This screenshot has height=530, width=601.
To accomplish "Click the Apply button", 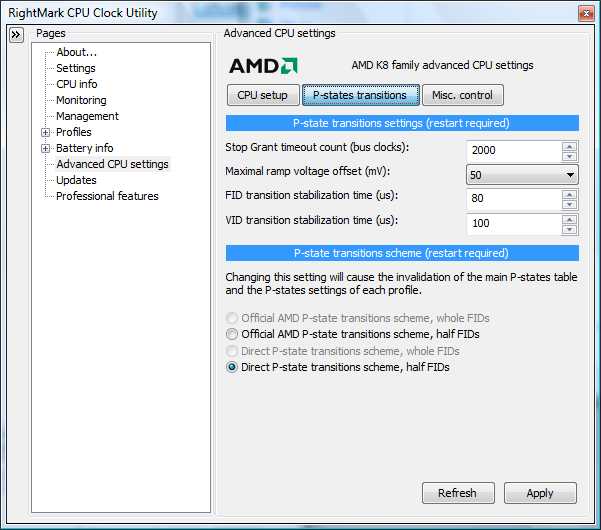I will click(x=540, y=493).
